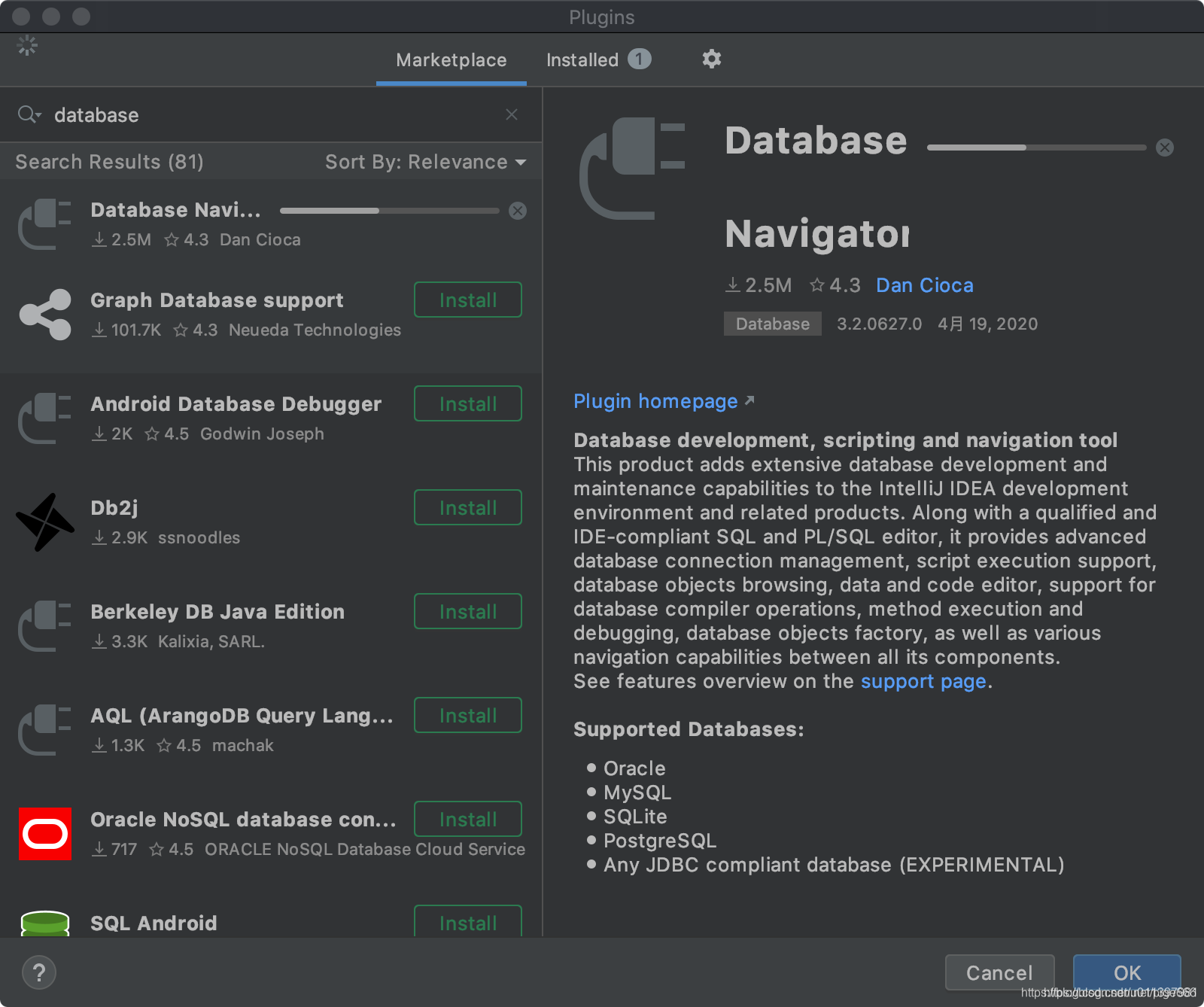Switch to the Installed tab
Viewport: 1204px width, 1007px height.
(x=598, y=59)
